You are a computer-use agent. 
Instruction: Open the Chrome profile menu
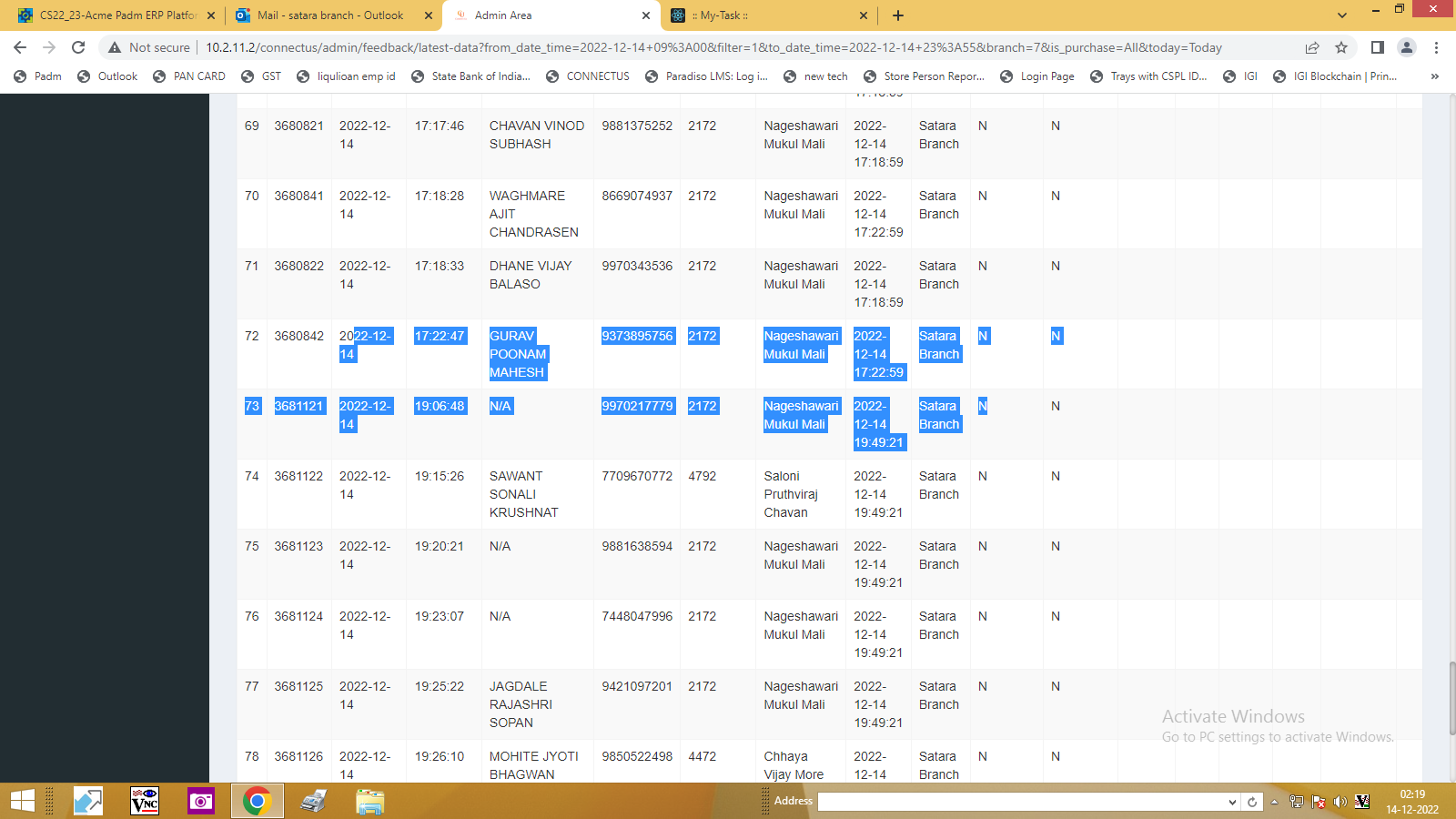[1407, 47]
